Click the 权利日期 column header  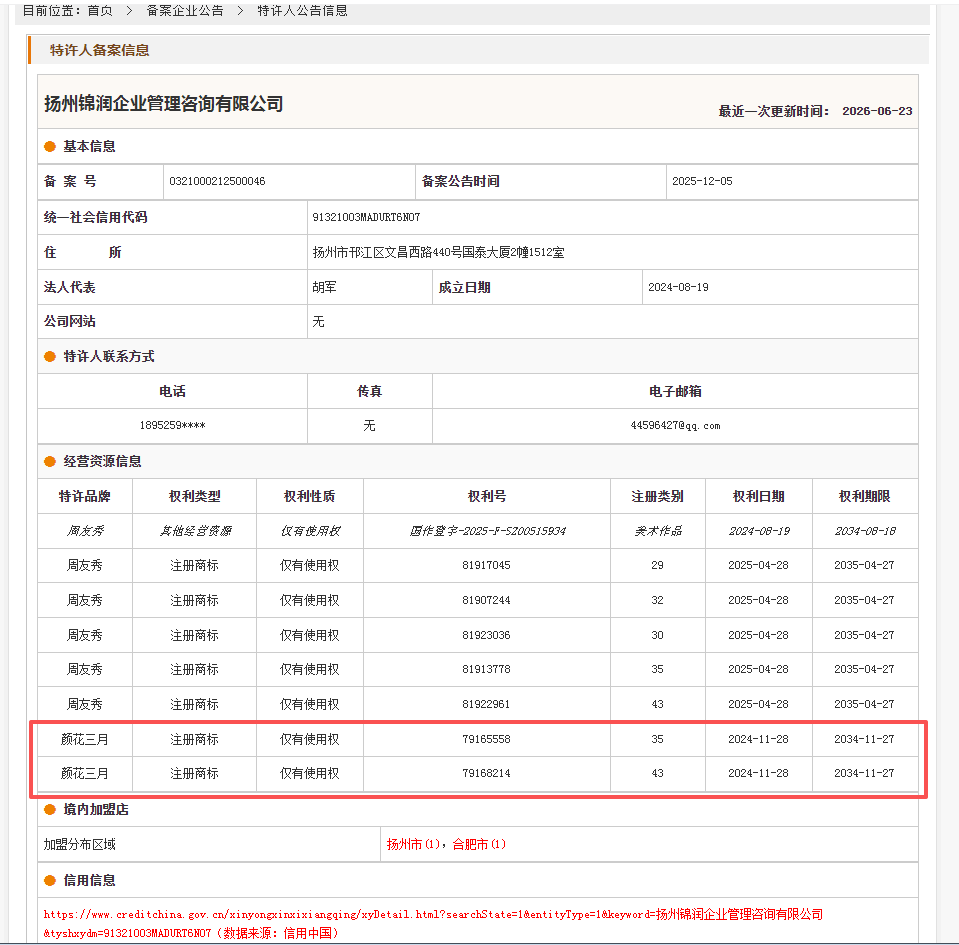[x=758, y=496]
